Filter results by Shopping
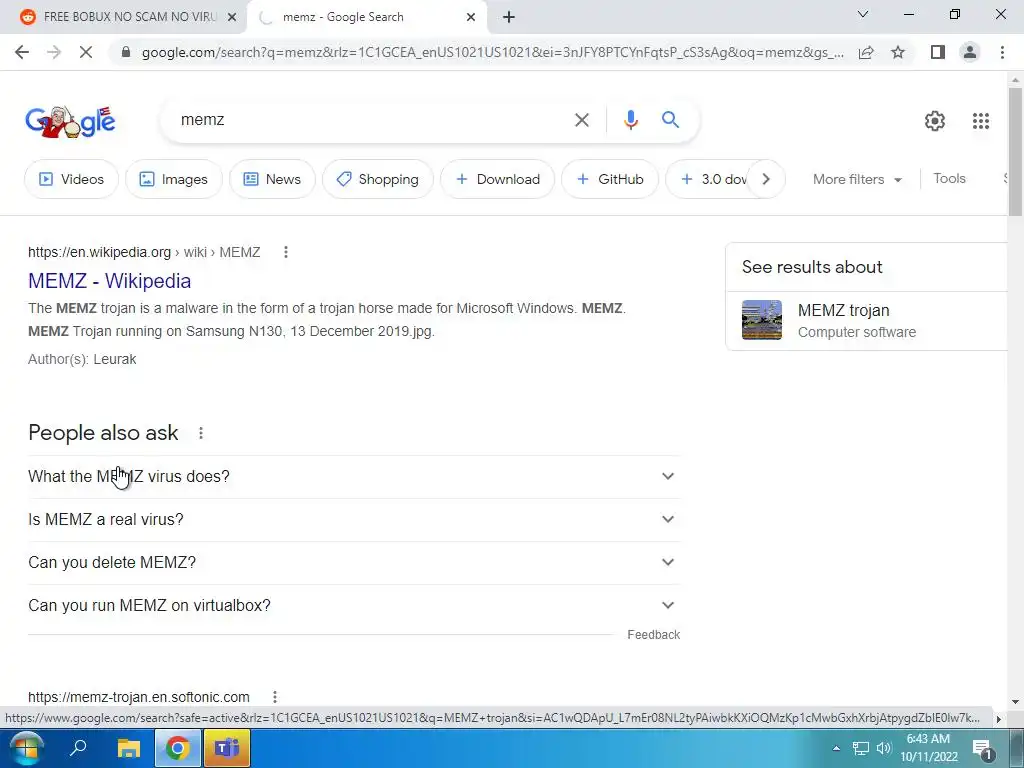 (377, 179)
